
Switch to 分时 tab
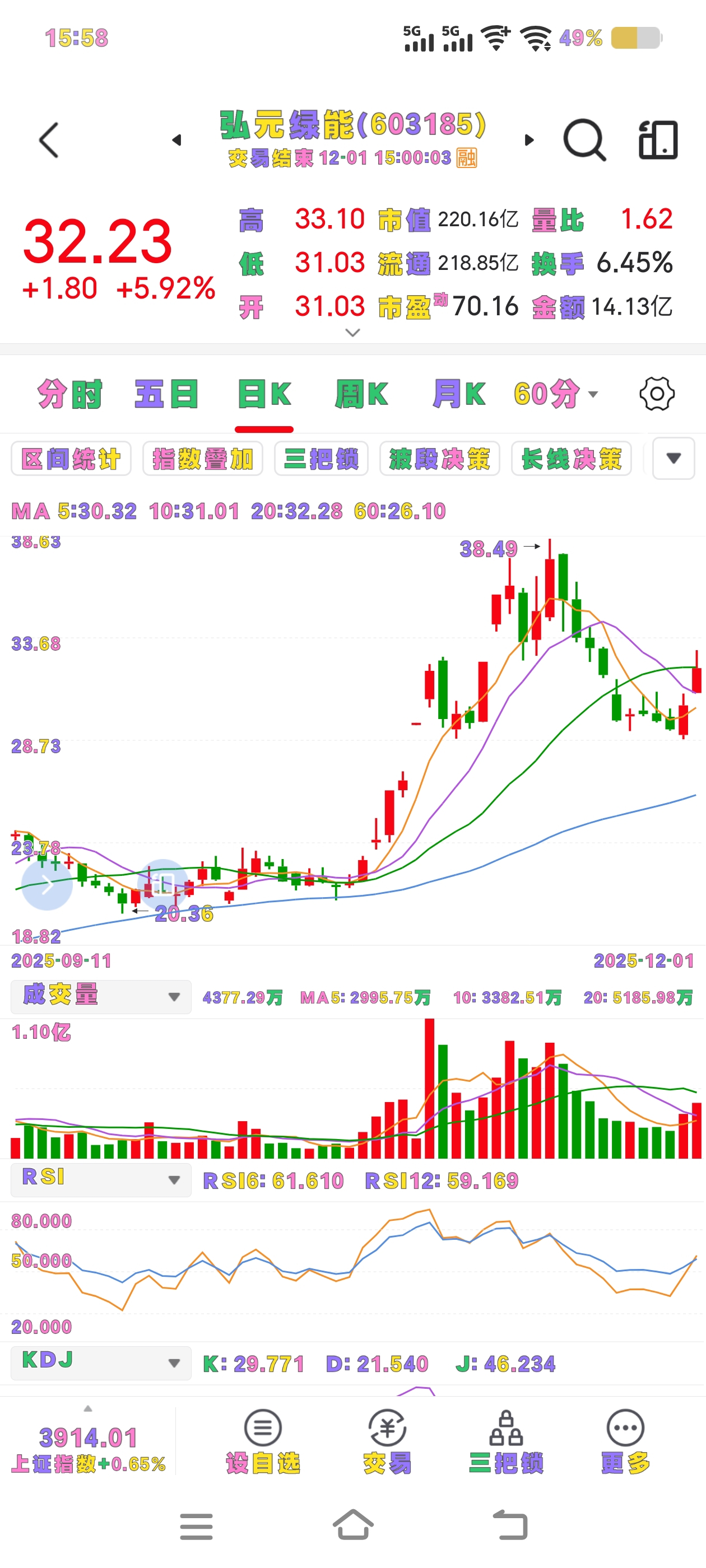point(69,394)
